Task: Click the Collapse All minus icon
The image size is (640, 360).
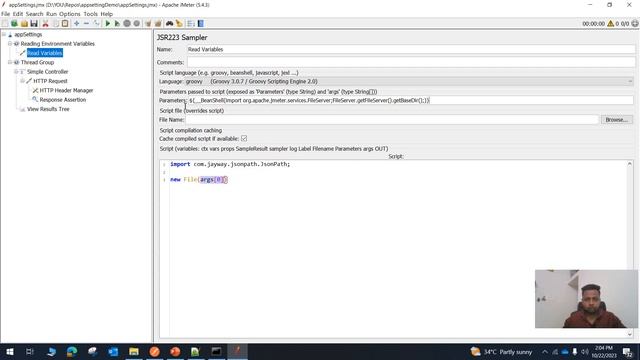Action: pyautogui.click(x=86, y=24)
